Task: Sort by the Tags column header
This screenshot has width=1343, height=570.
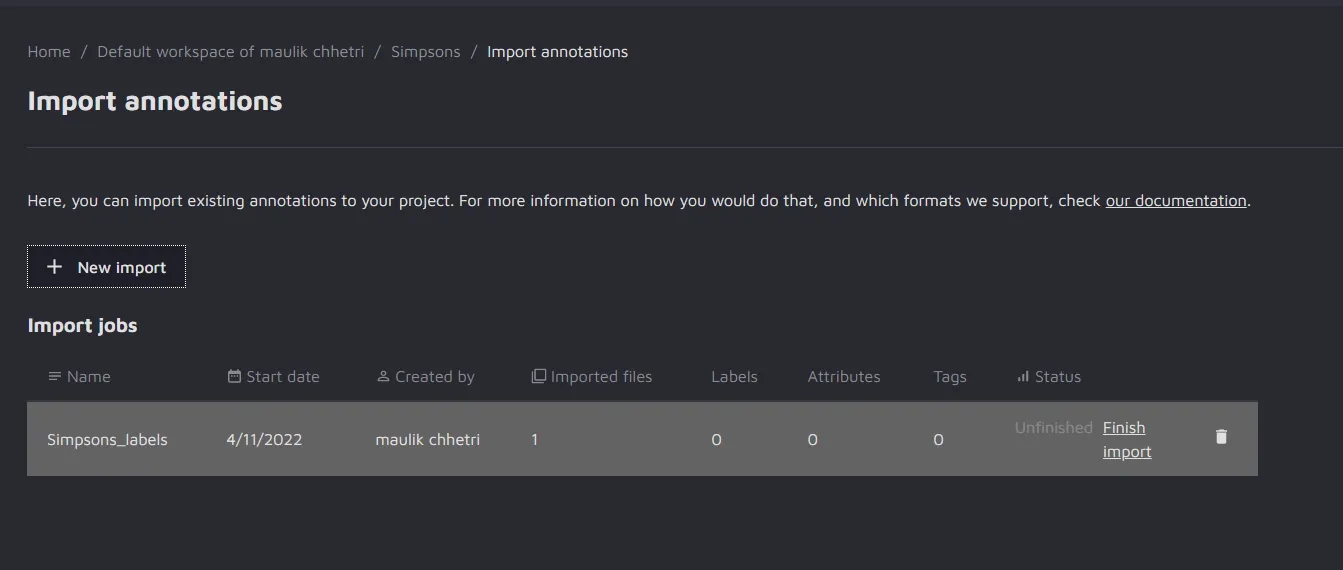Action: [949, 377]
